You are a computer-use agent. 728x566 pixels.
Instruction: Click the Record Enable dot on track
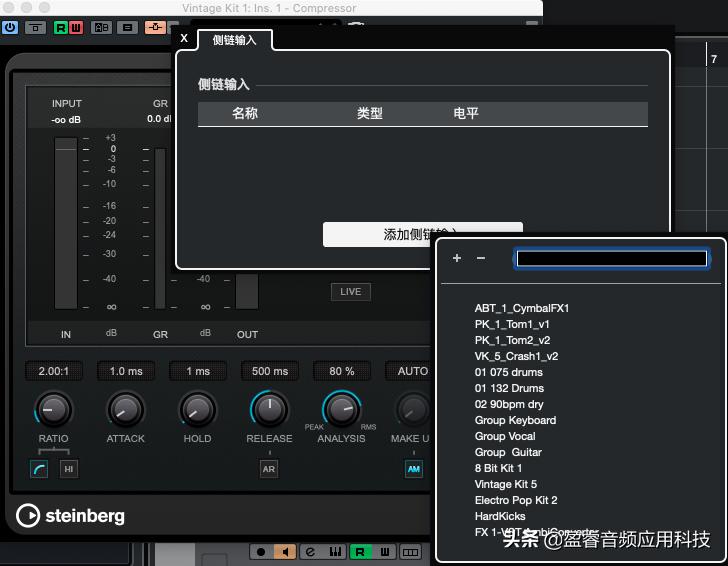(261, 552)
